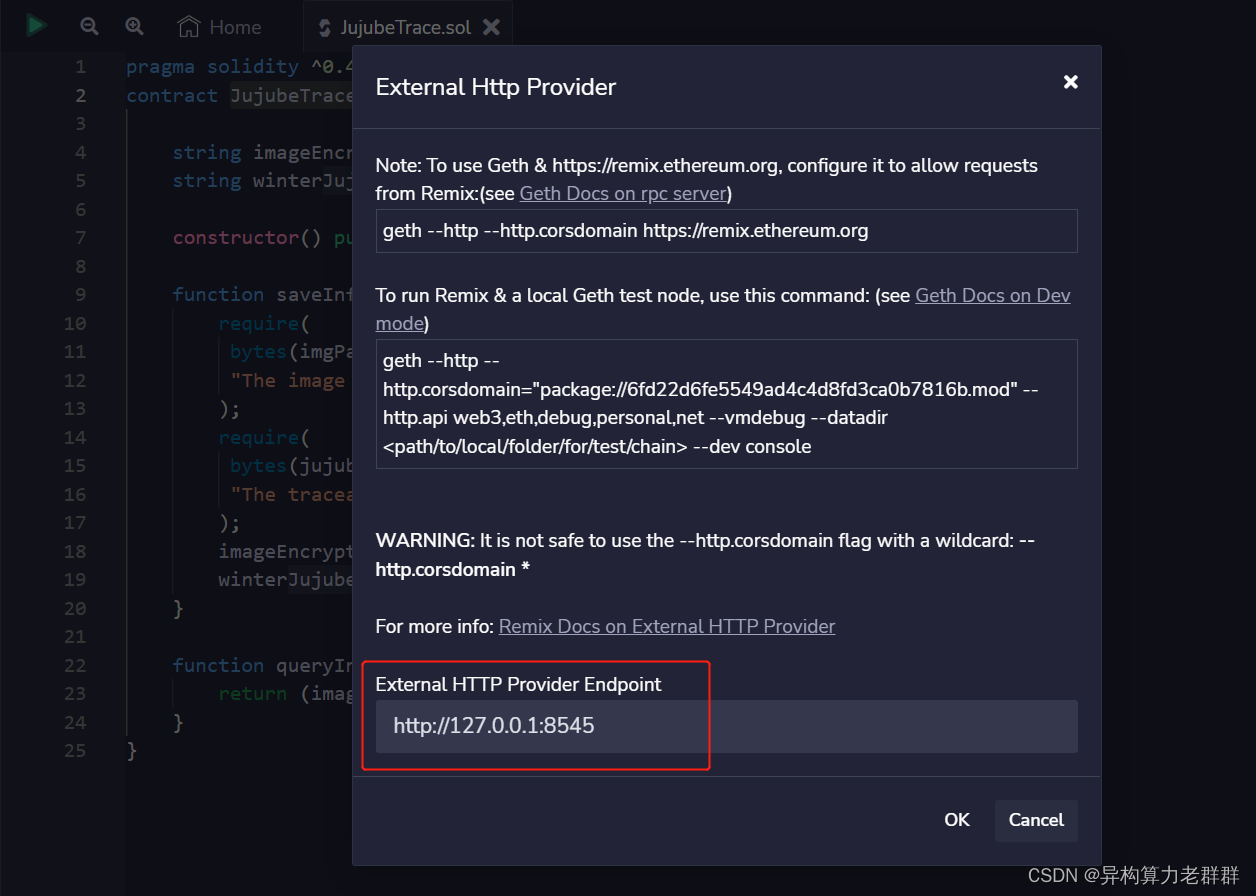The width and height of the screenshot is (1256, 896).
Task: Click editor line number 22
Action: (75, 665)
